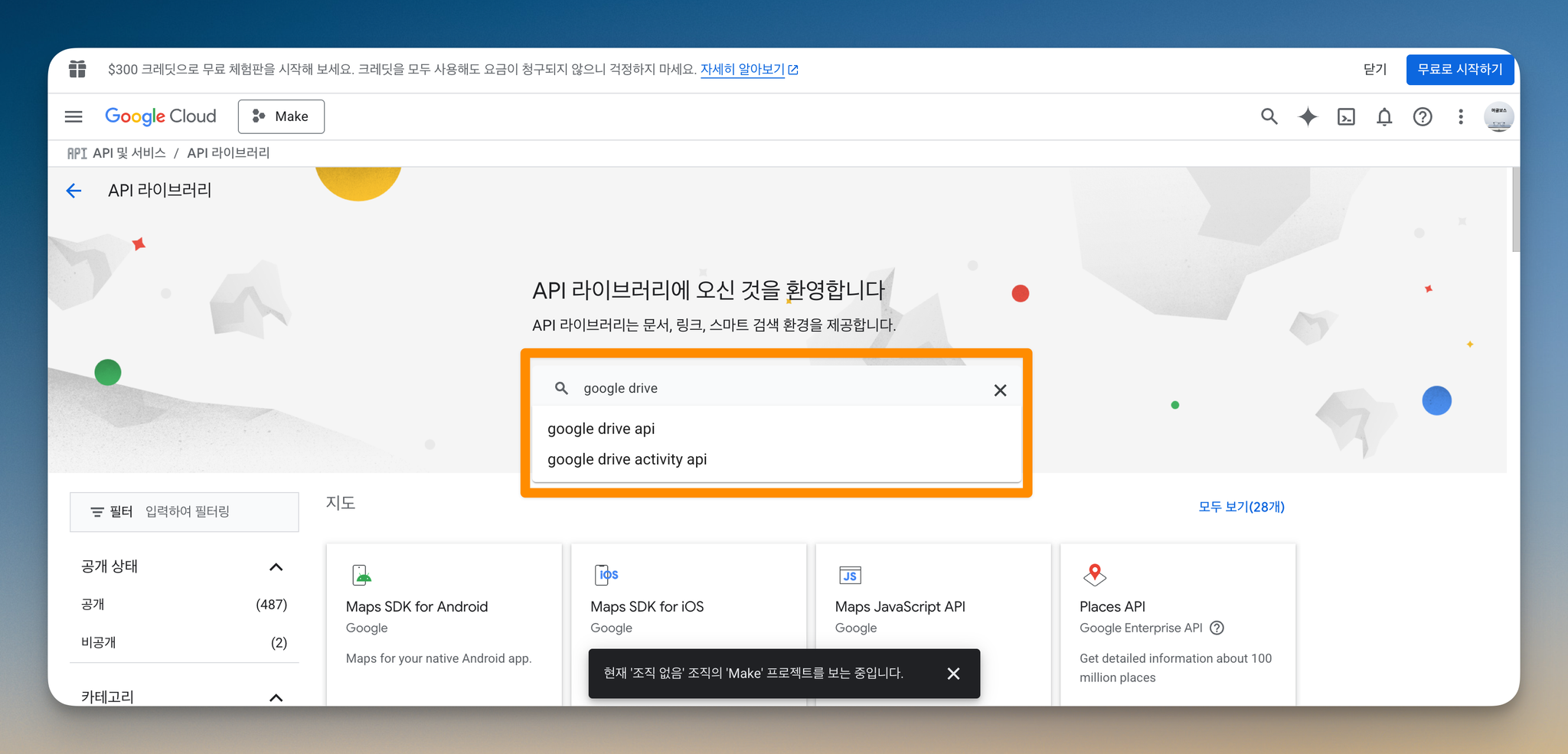Close the Make project toast notification

(953, 674)
